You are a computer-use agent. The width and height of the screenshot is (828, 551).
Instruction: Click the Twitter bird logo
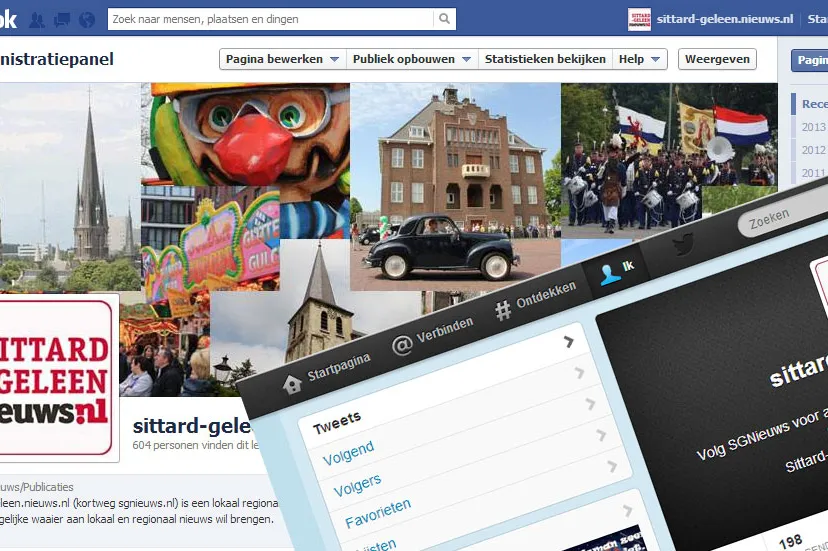tap(683, 245)
